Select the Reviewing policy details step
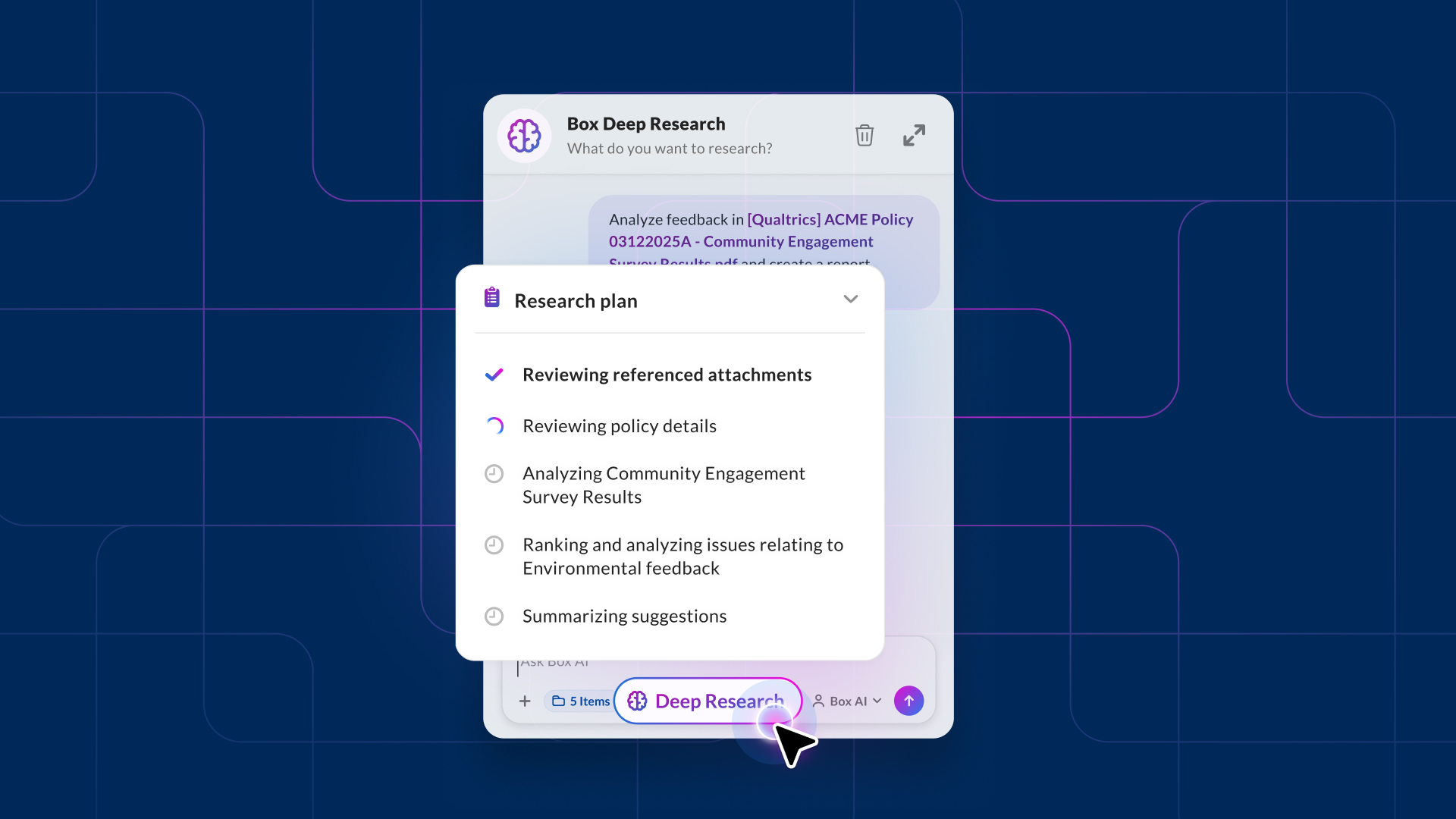Viewport: 1456px width, 819px height. coord(619,426)
